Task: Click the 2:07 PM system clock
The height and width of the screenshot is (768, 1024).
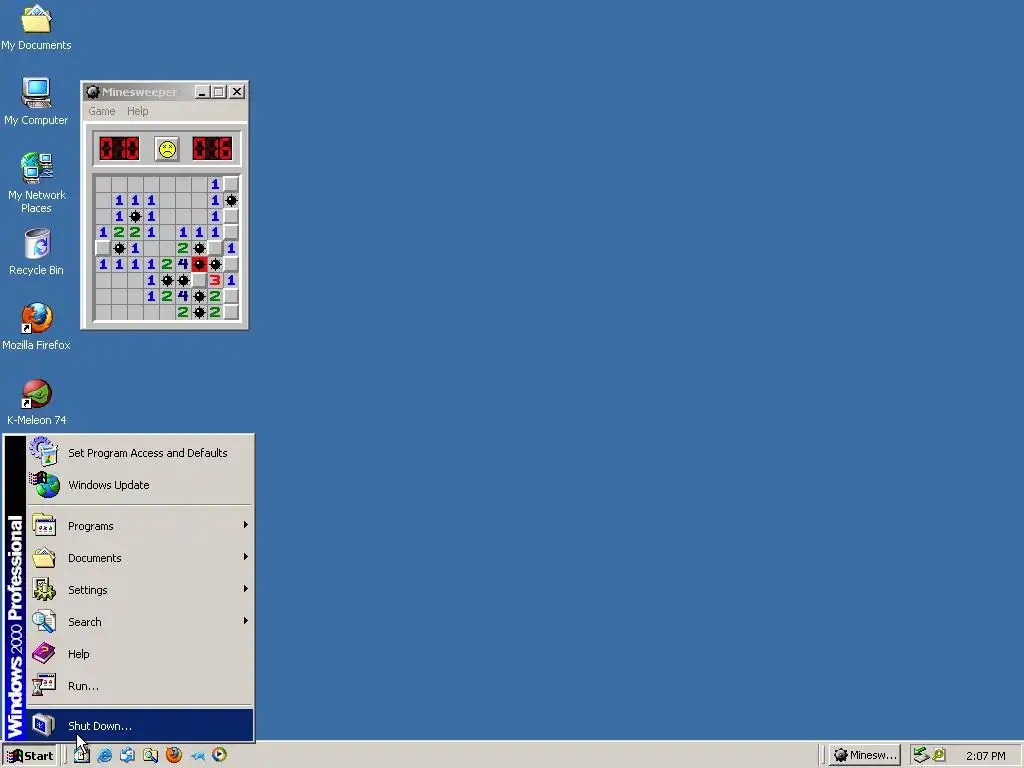Action: [x=985, y=756]
